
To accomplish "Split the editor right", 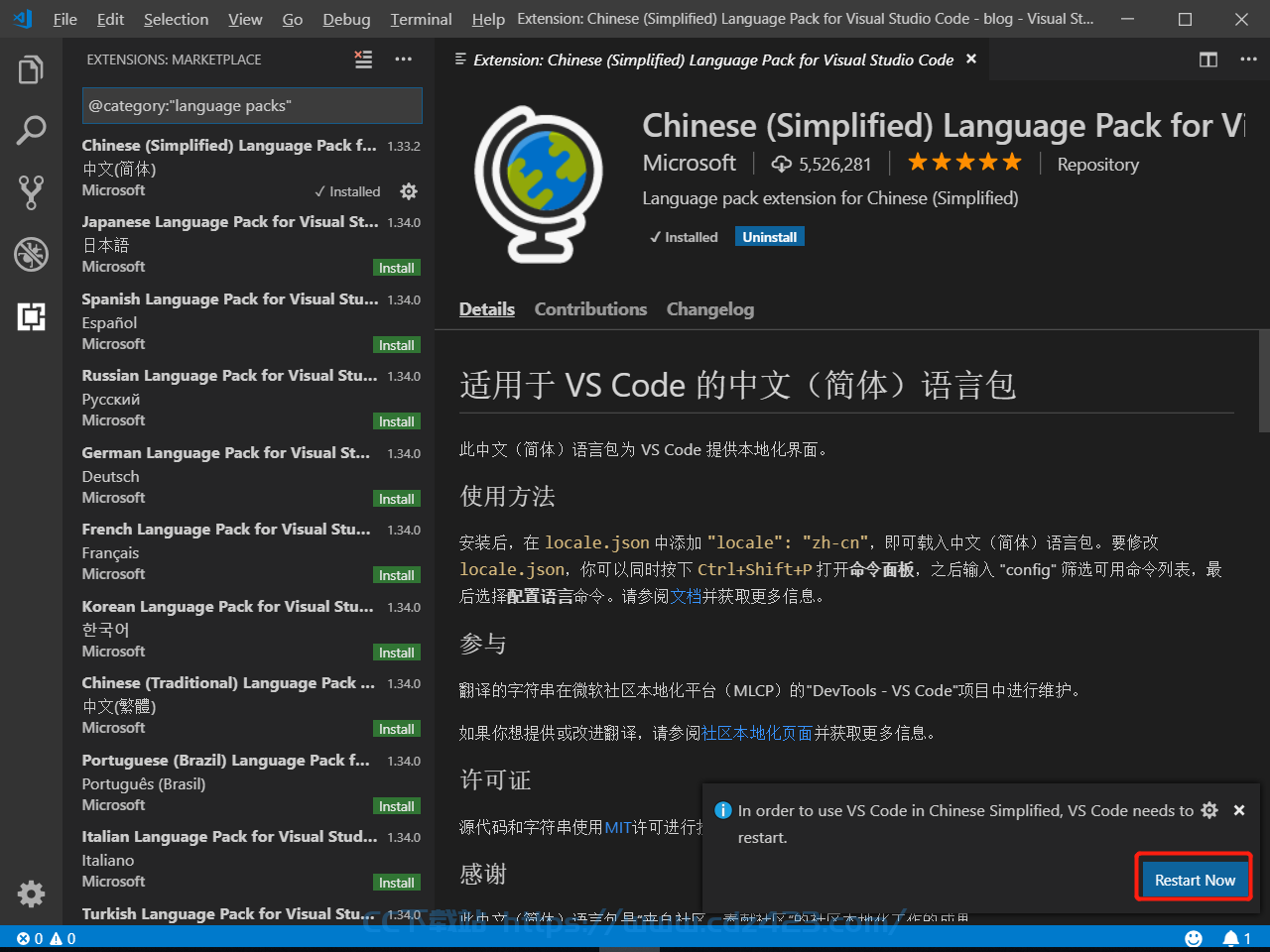I will point(1208,59).
